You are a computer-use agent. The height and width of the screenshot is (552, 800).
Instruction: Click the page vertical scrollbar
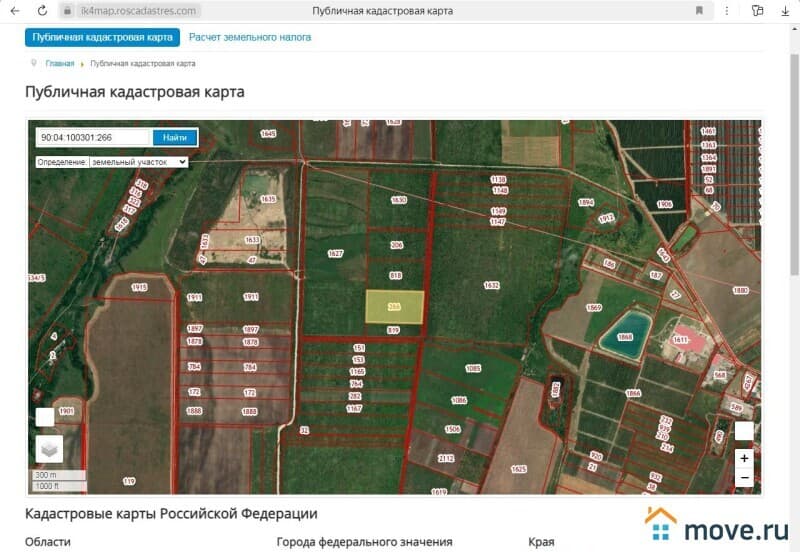794,200
